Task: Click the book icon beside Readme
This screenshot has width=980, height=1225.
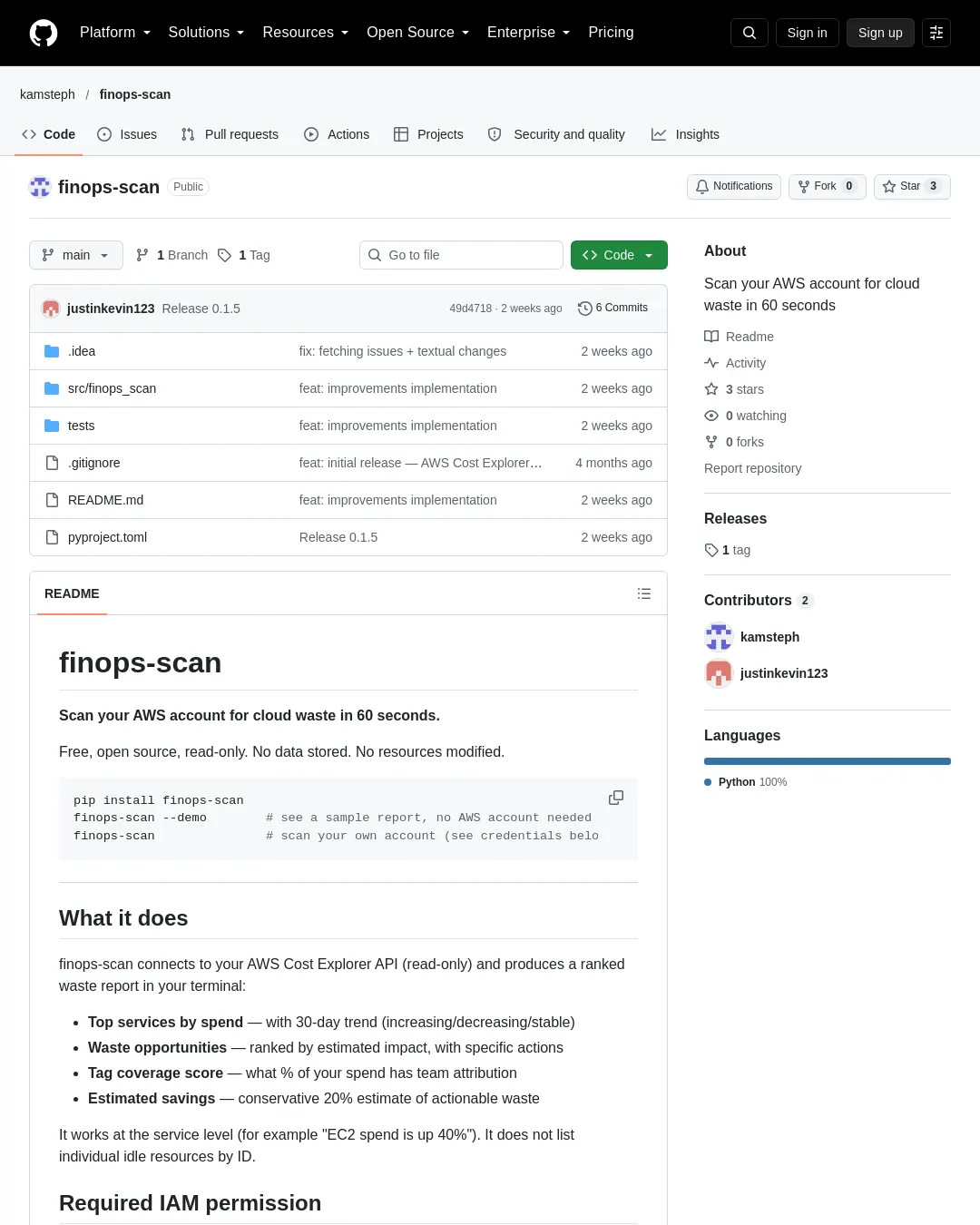Action: [x=711, y=337]
